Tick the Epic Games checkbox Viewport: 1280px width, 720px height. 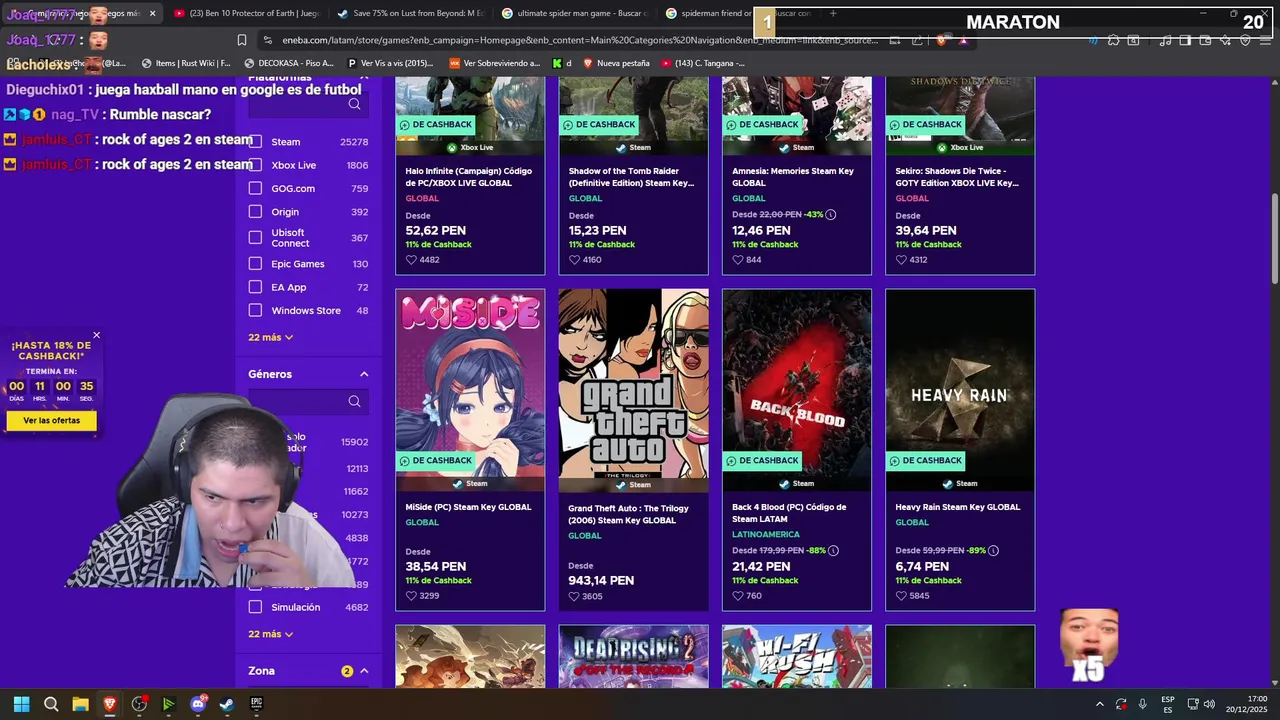pos(255,264)
